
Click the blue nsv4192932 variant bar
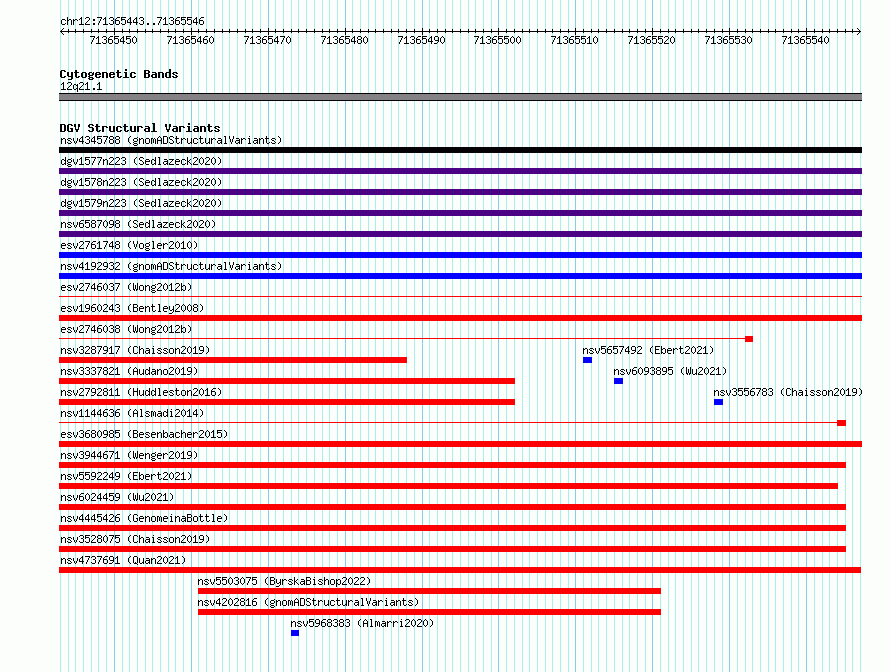[x=460, y=276]
